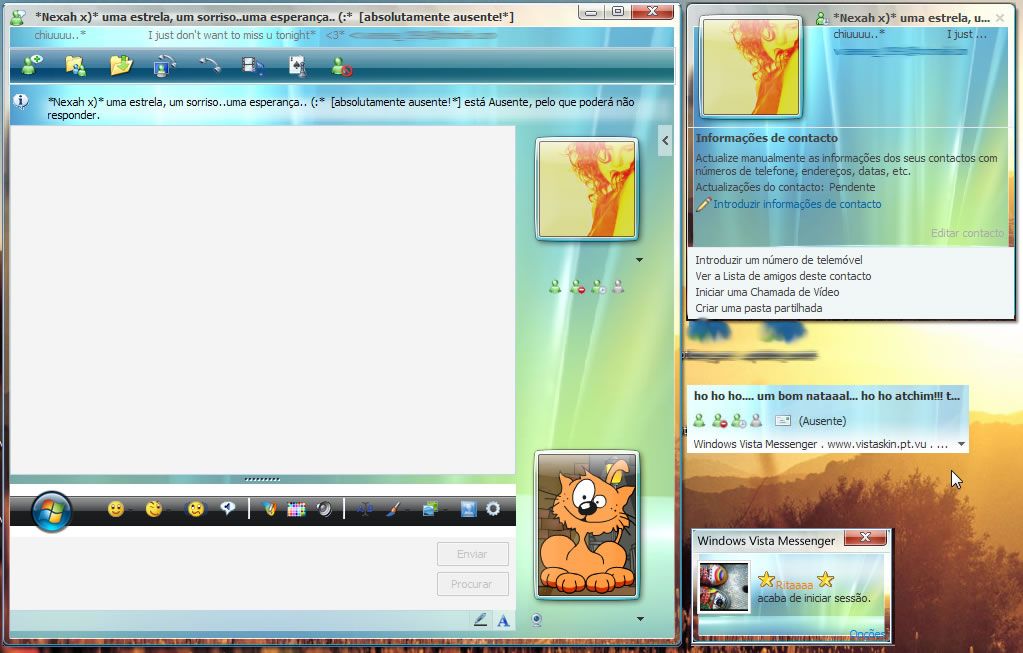
Task: Choose 'Criar uma pasta partilhada'
Action: [758, 308]
